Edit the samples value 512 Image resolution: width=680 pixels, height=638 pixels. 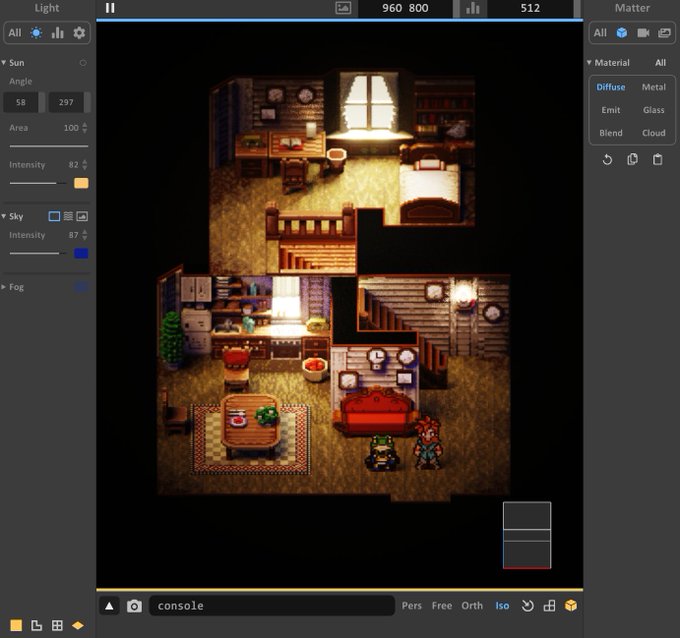coord(530,8)
